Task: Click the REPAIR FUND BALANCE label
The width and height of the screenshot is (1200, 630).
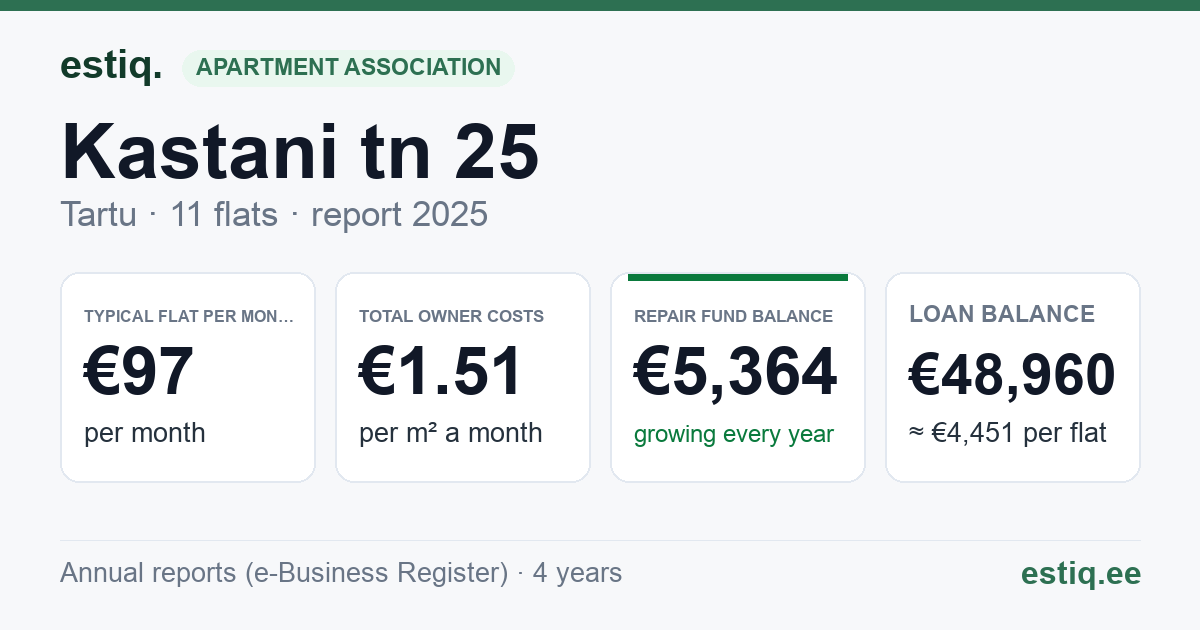Action: (733, 316)
